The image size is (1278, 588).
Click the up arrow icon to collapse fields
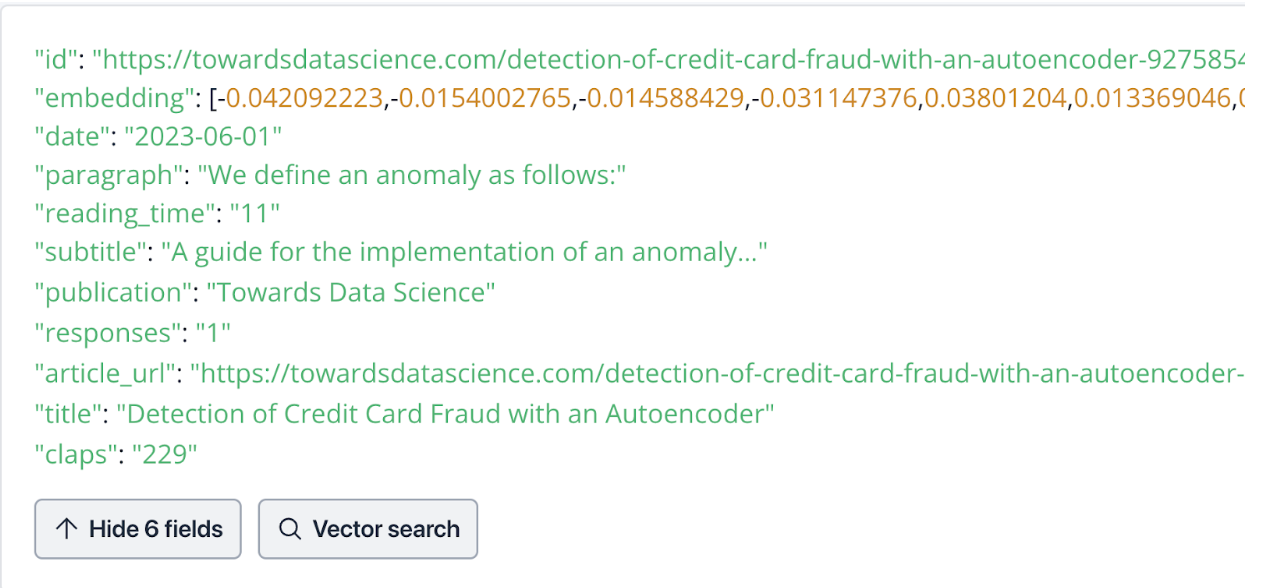point(67,529)
